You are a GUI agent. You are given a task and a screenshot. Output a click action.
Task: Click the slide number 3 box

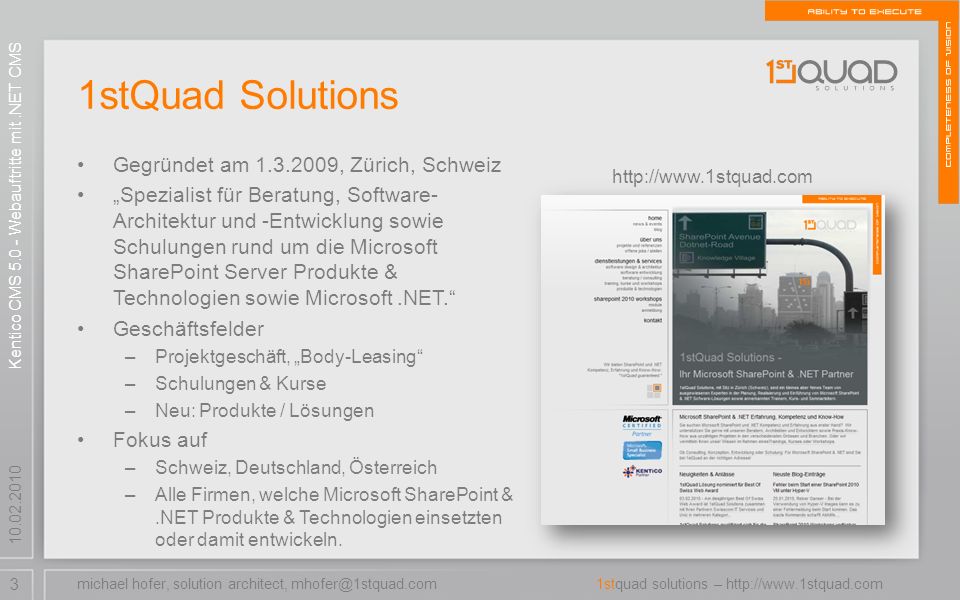(x=15, y=584)
